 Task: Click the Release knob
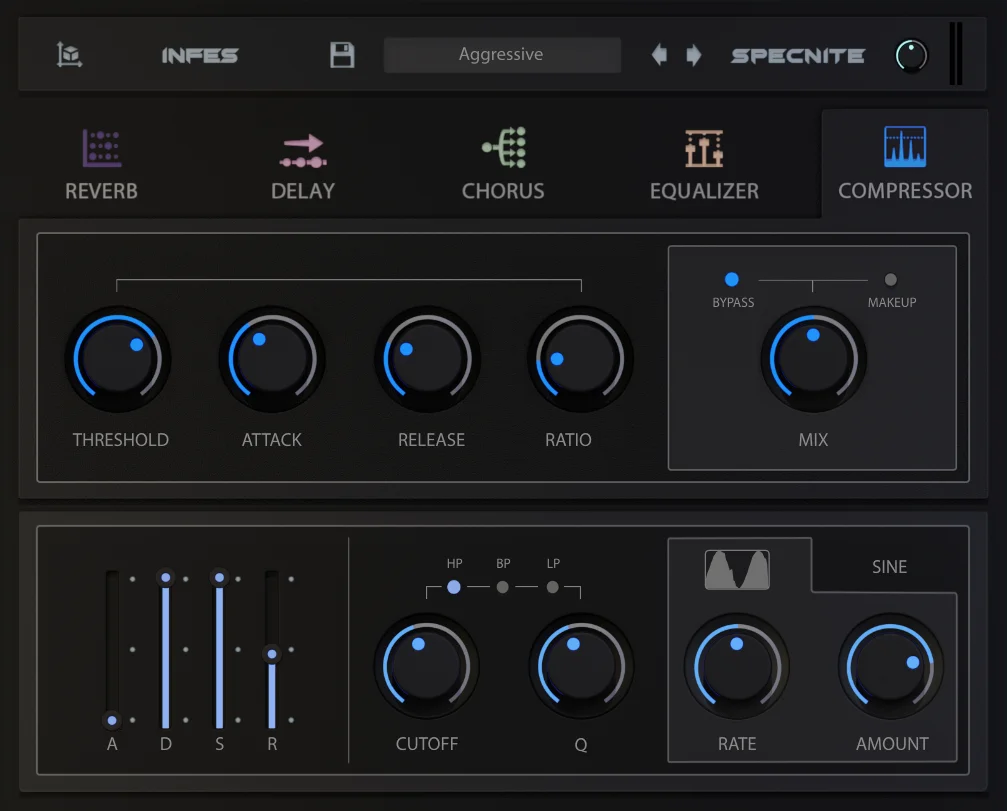click(427, 359)
